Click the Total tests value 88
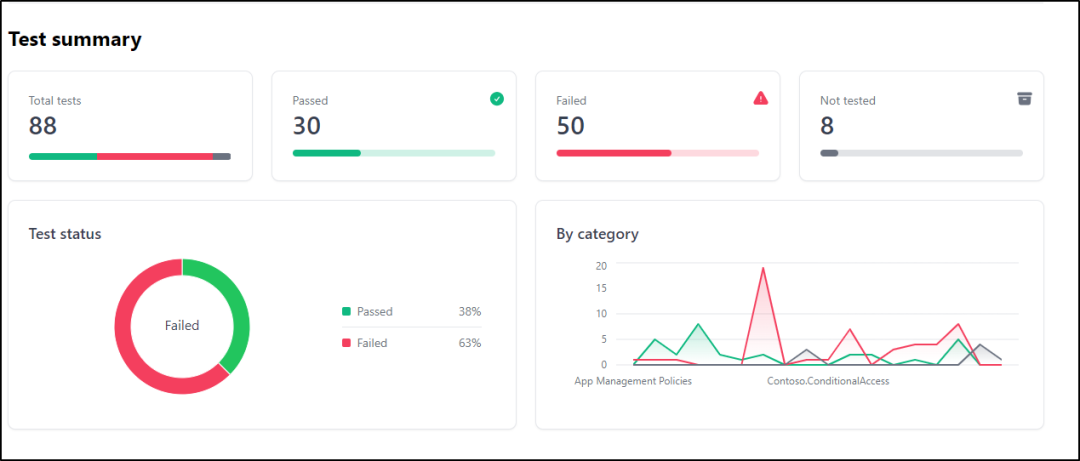The width and height of the screenshot is (1080, 461). 43,126
